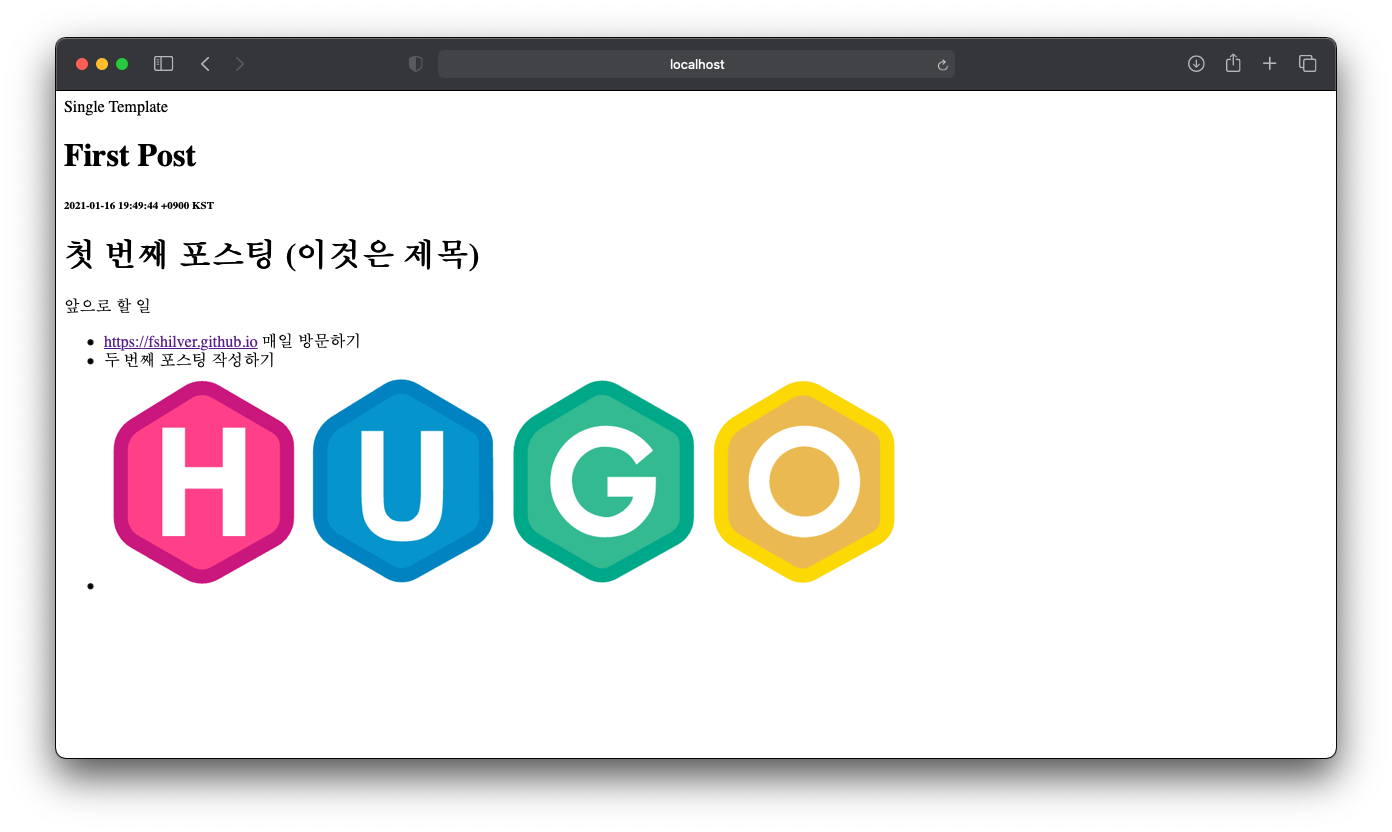
Task: Go back to the previous page
Action: click(205, 64)
